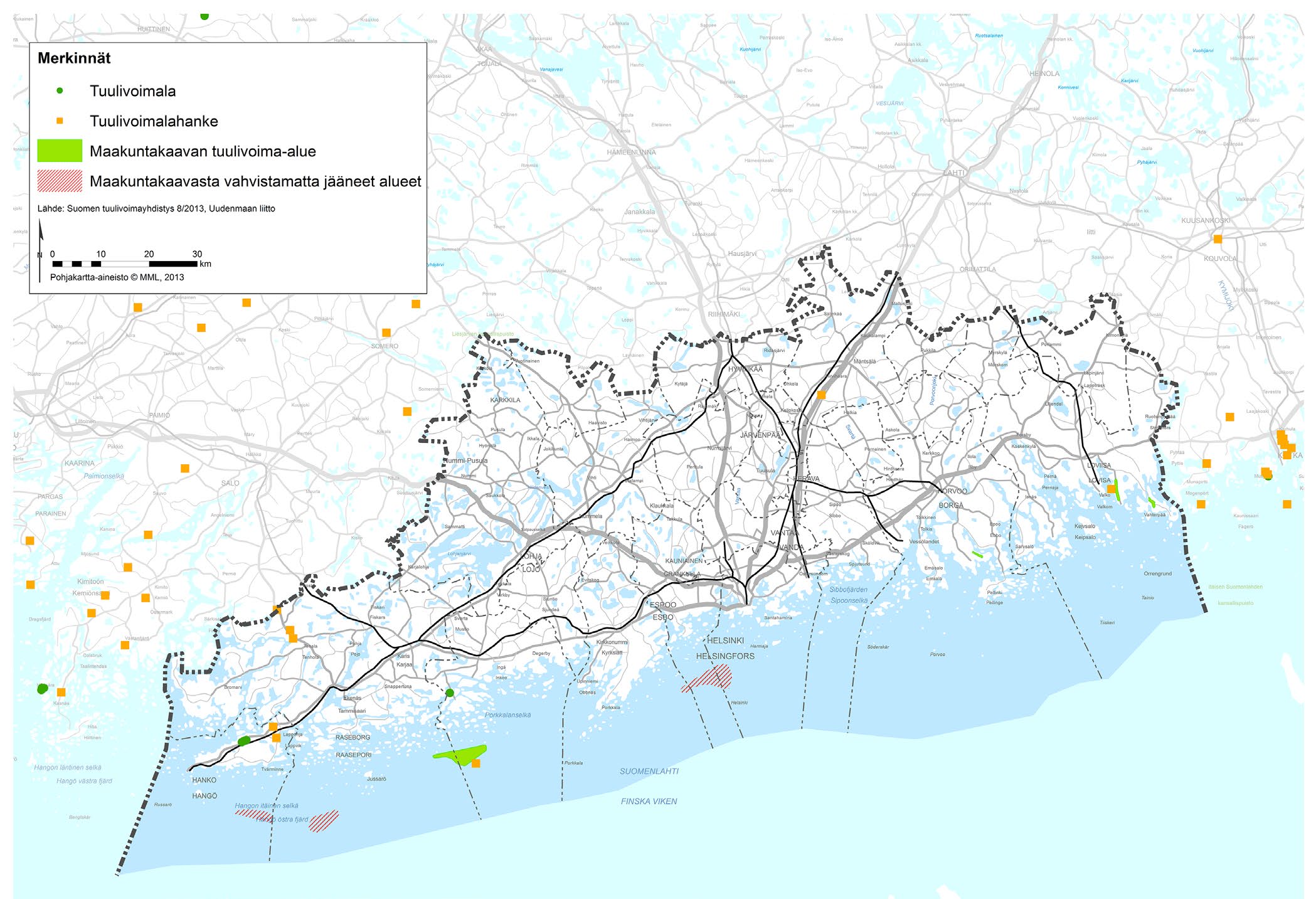This screenshot has height=899, width=1316.
Task: Click the LAHTI label
Action: (954, 173)
